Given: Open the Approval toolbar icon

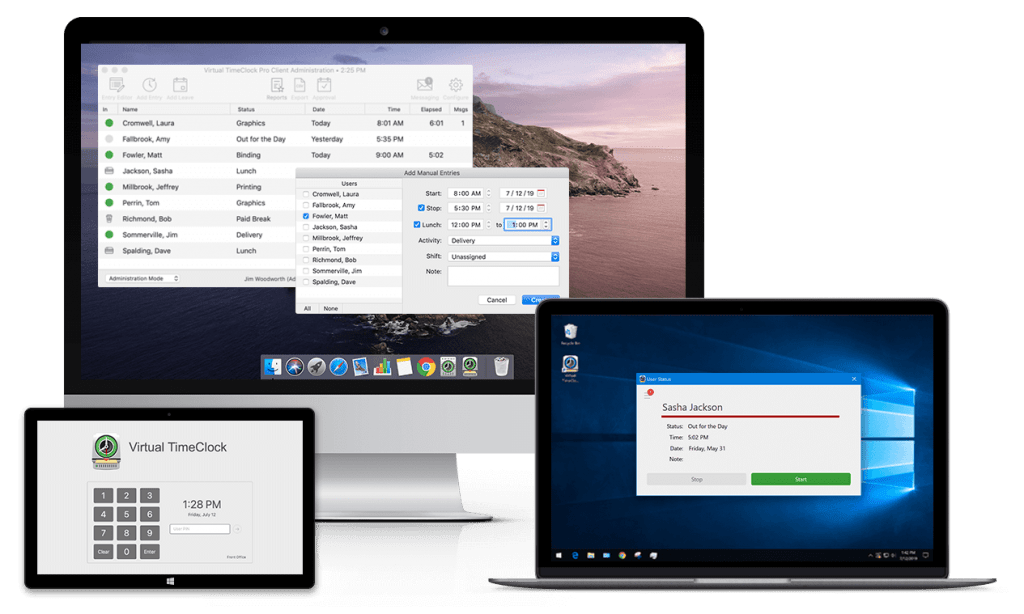Looking at the screenshot, I should pyautogui.click(x=324, y=85).
